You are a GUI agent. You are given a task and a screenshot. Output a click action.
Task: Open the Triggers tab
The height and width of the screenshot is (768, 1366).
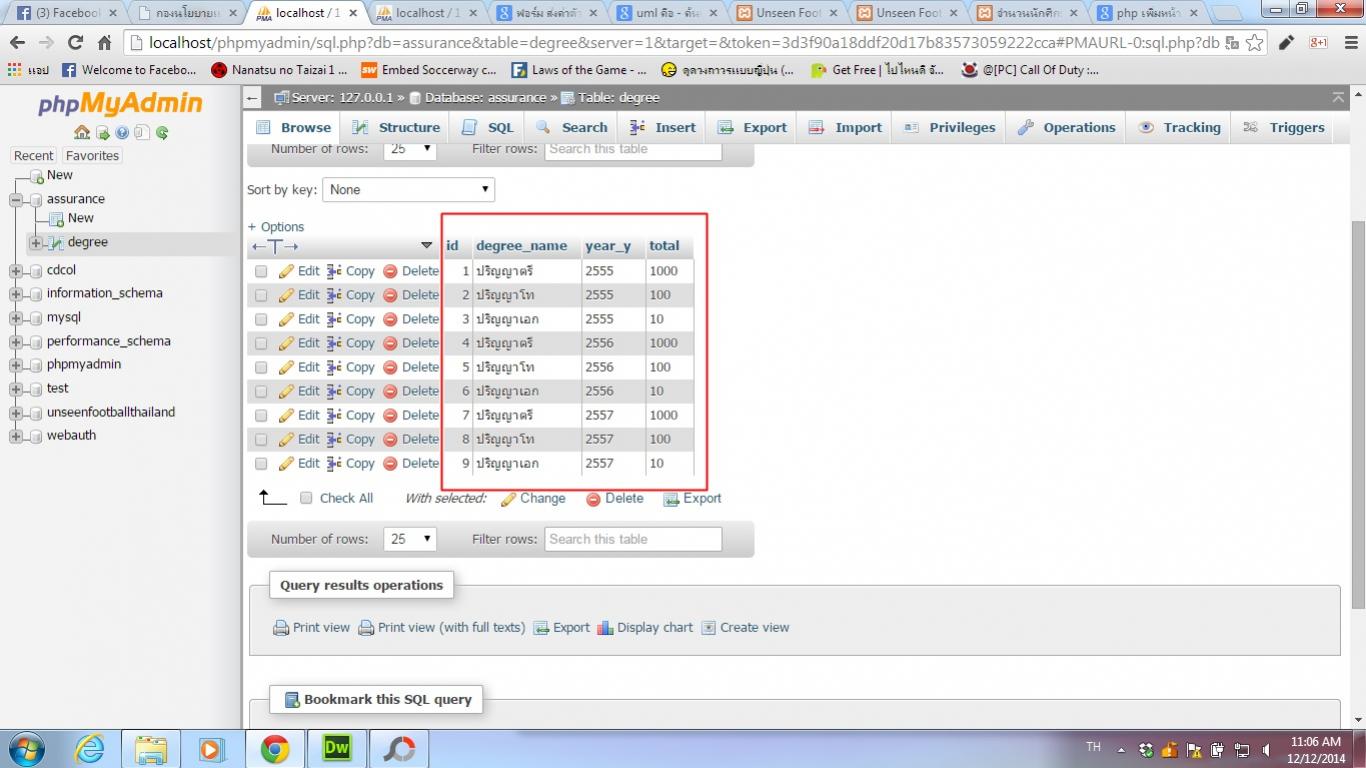(x=1284, y=127)
